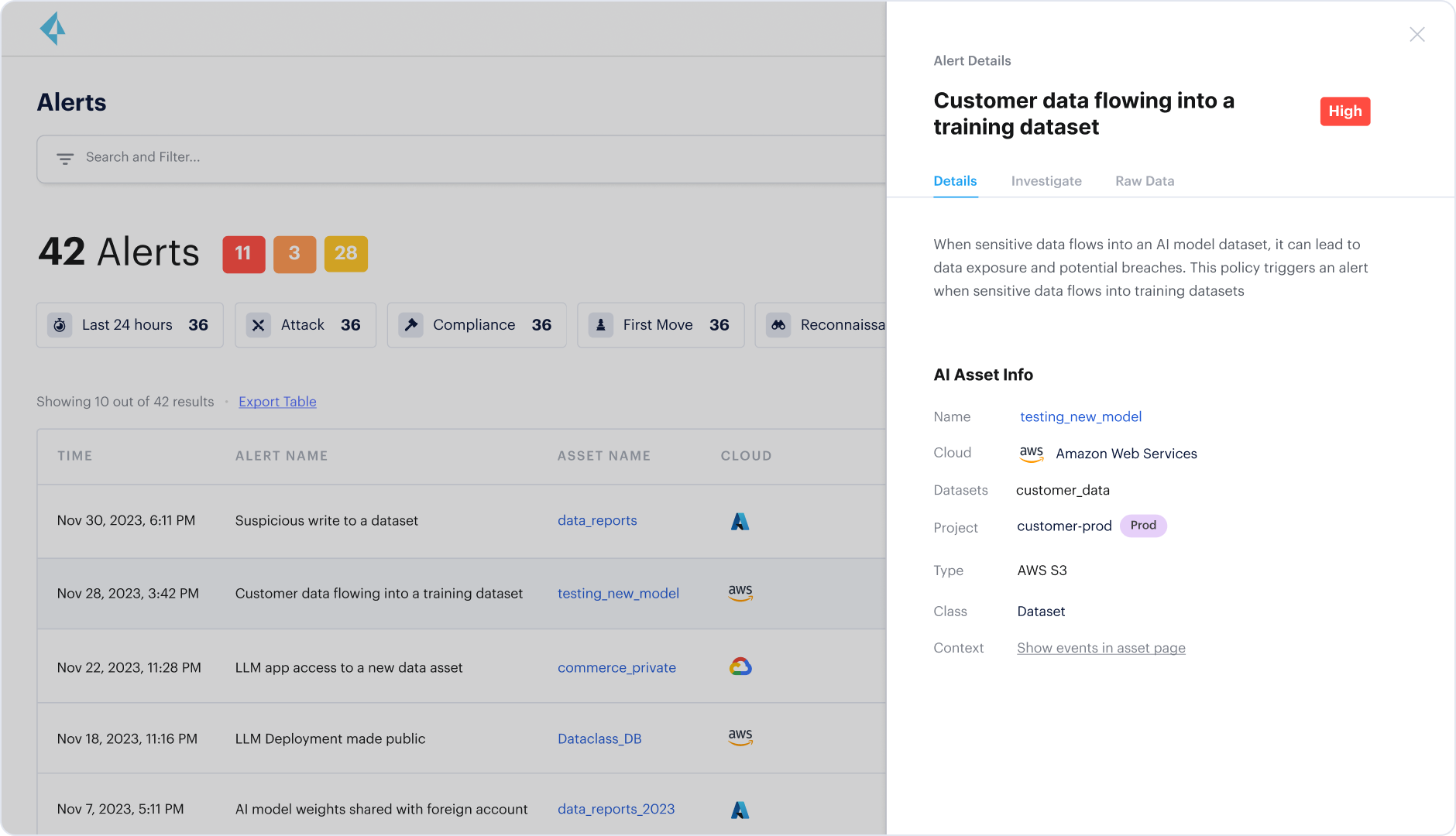Toggle the Attack category filter
Screen dimensions: 1456x836
[x=305, y=325]
